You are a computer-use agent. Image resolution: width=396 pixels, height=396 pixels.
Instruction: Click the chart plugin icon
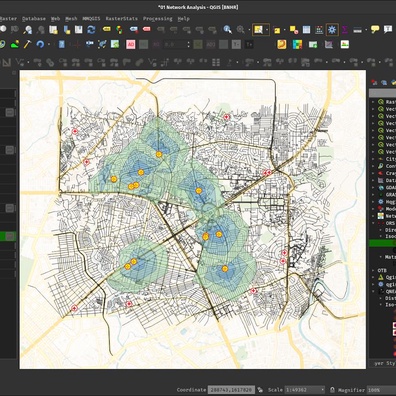(x=329, y=44)
